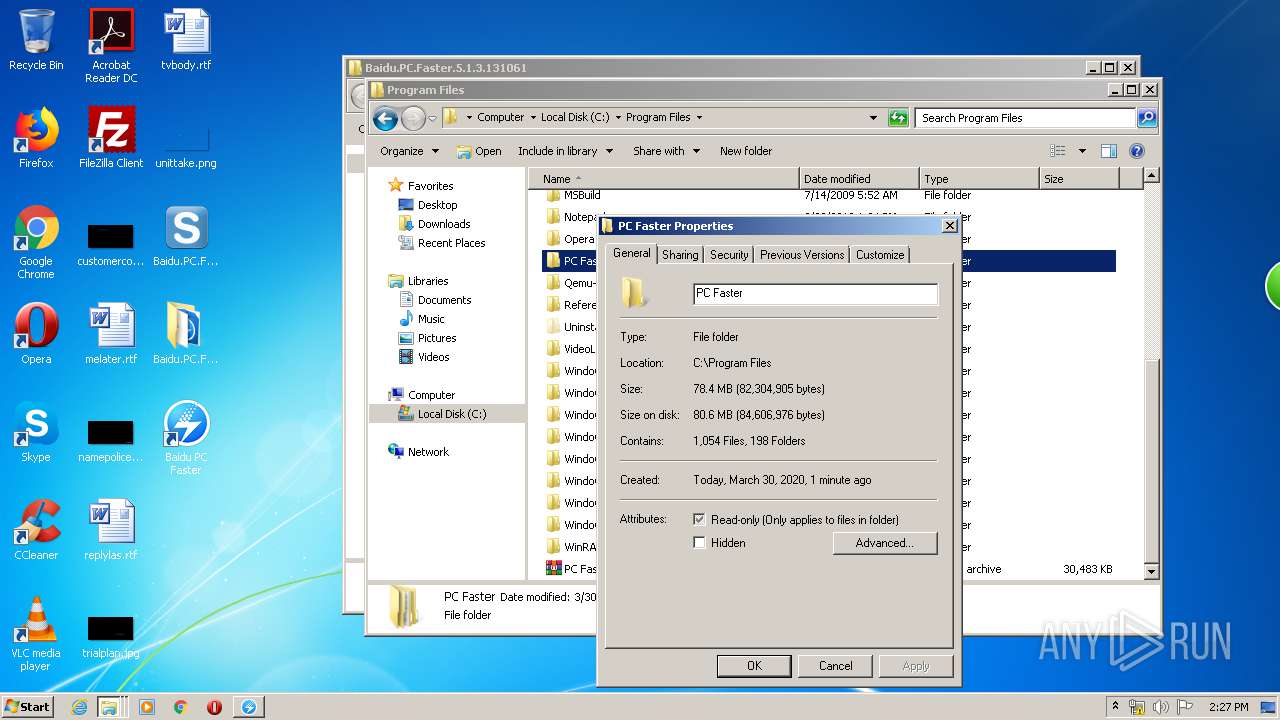Screen dimensions: 1280x720
Task: Click OK in PC Faster Properties
Action: coord(754,666)
